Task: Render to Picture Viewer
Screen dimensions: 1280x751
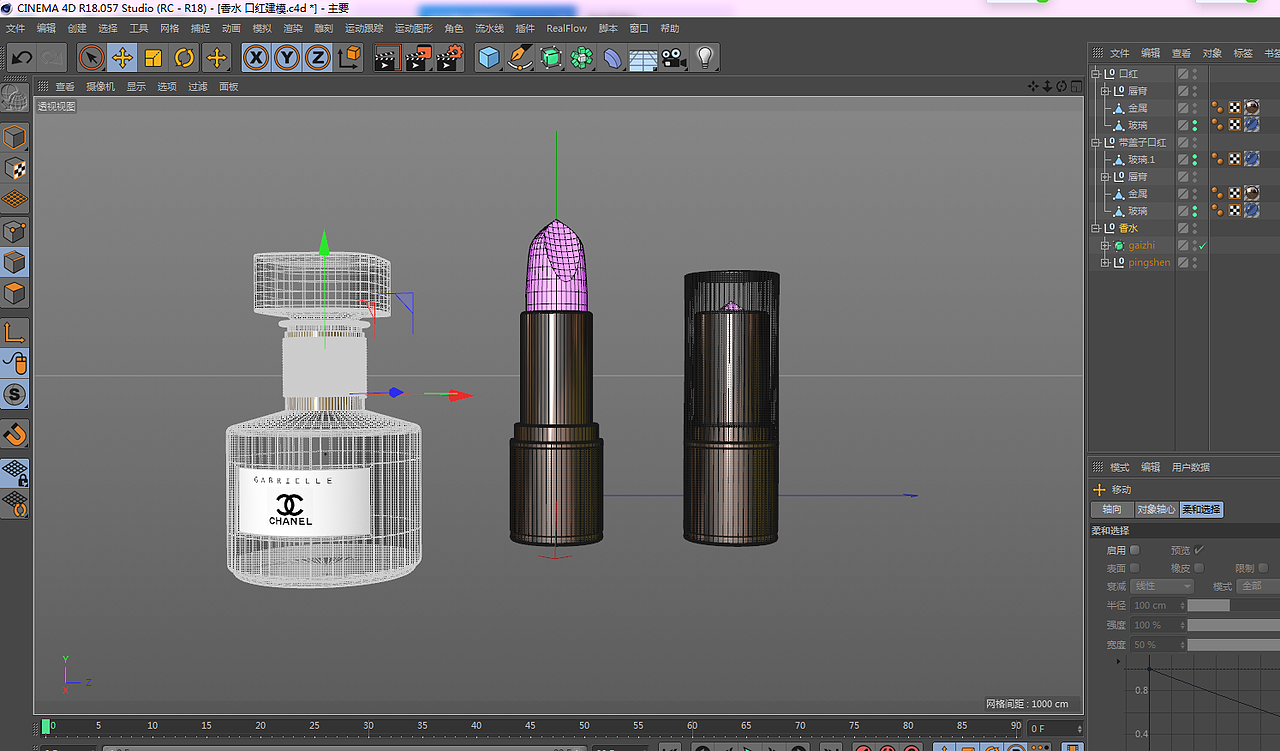Action: click(418, 58)
